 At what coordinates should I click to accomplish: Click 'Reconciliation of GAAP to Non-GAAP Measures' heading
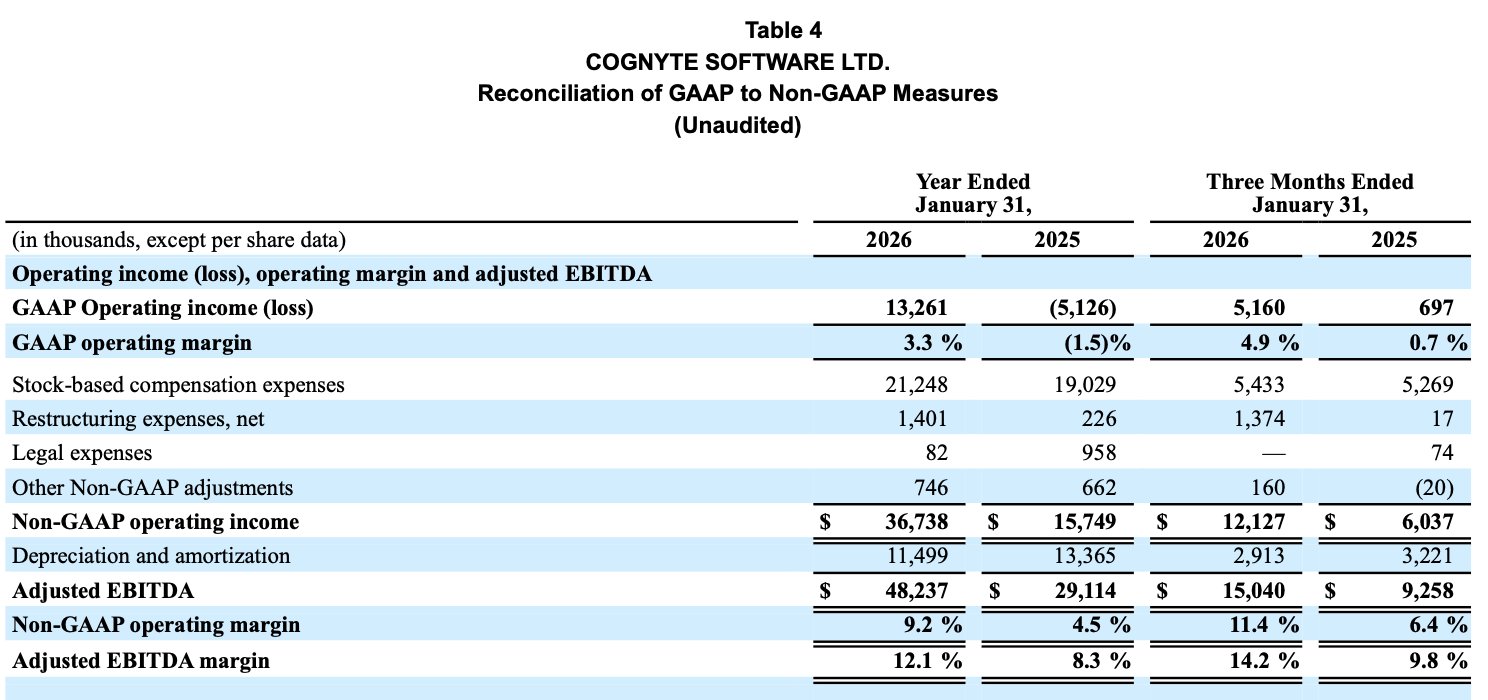(x=737, y=93)
